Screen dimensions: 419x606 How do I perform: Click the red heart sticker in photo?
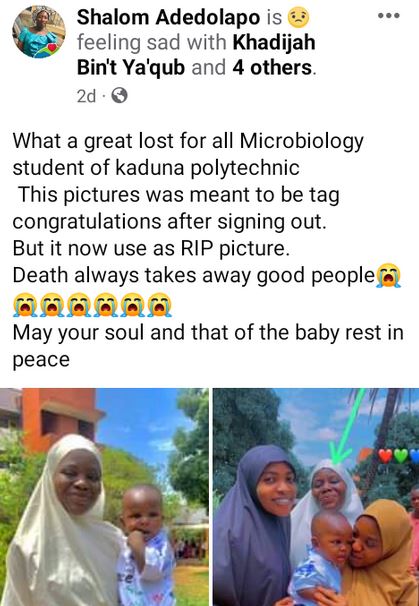385,456
